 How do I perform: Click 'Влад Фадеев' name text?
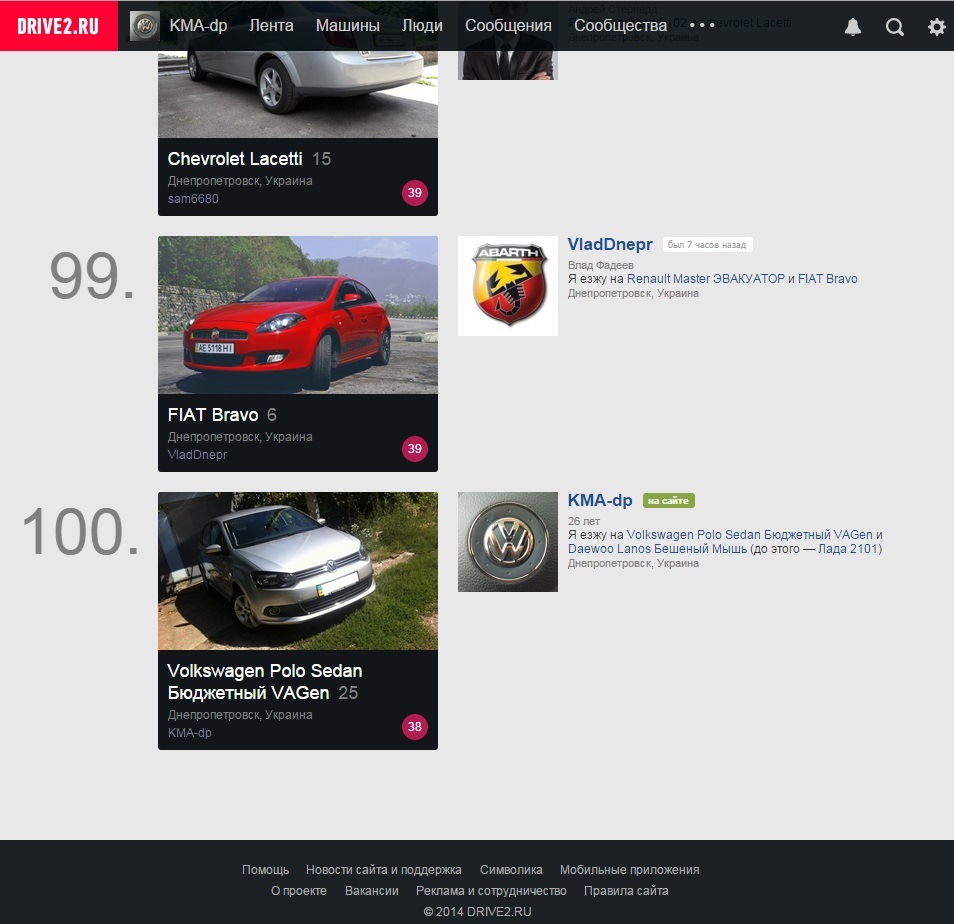pos(601,265)
